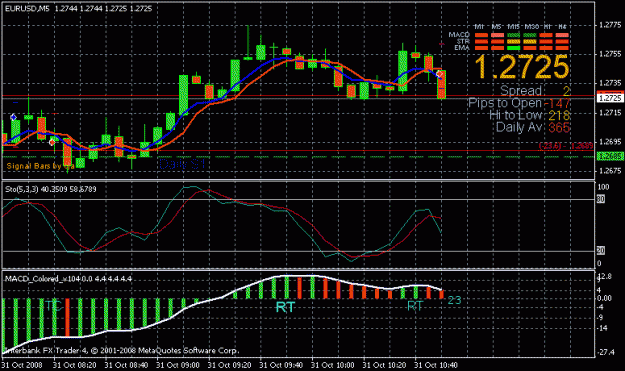Click the bright green EMA M15 signal bar
Viewport: 625px width, 371px height.
[514, 48]
